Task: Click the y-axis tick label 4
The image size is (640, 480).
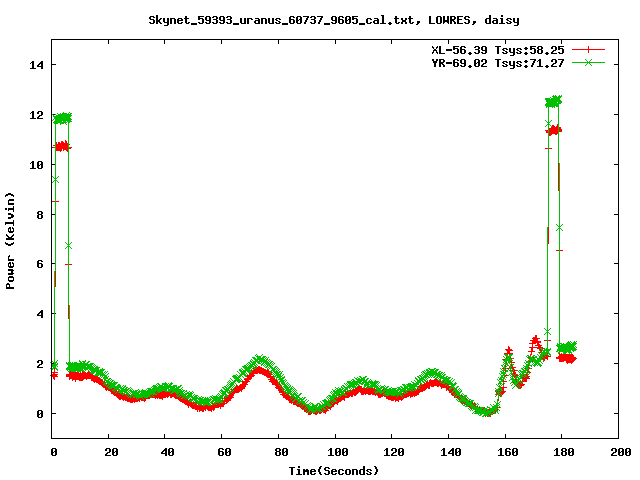Action: [x=40, y=314]
